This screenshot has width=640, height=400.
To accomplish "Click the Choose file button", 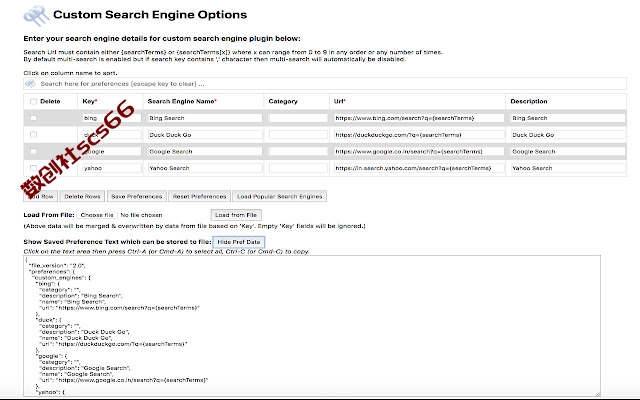I will 97,215.
